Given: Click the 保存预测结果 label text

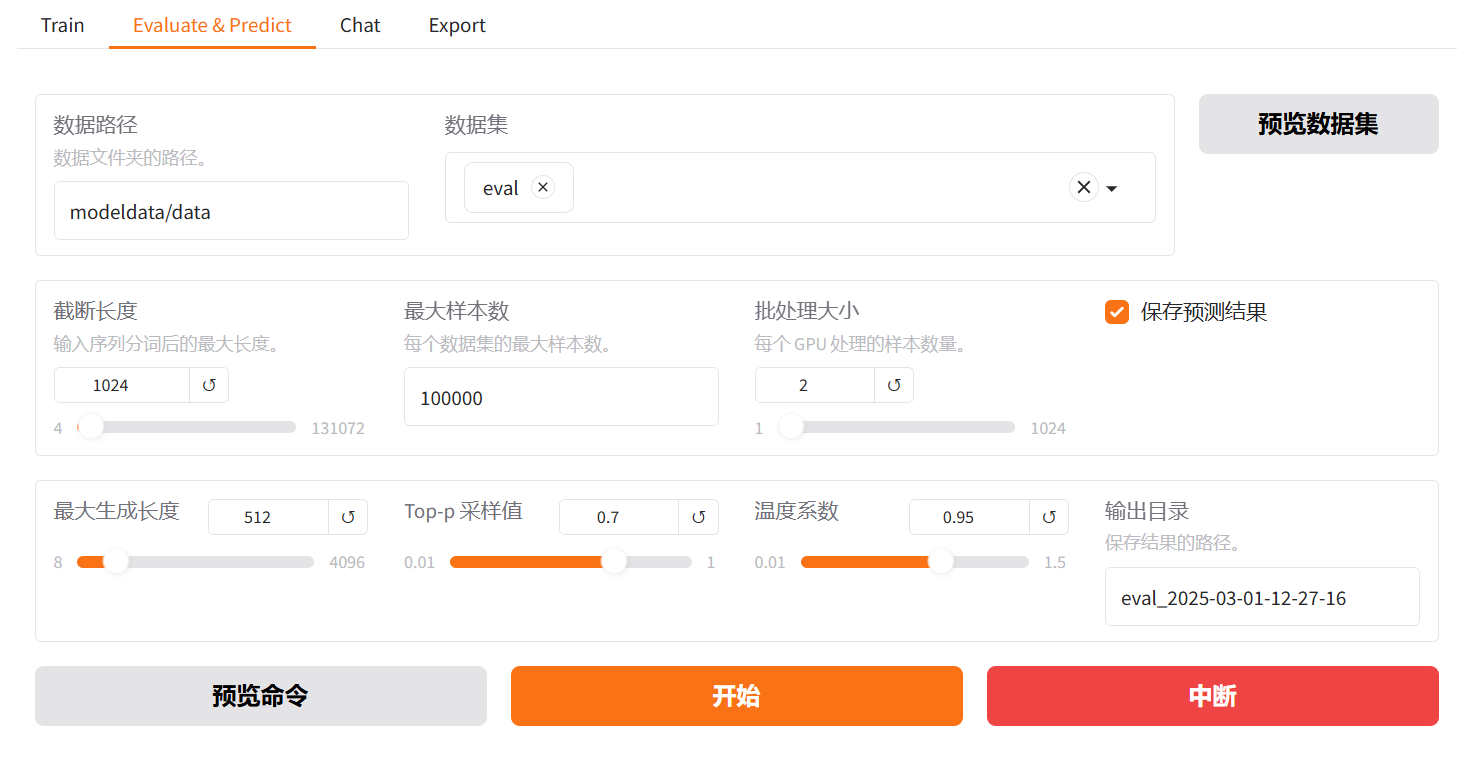Looking at the screenshot, I should tap(1204, 312).
